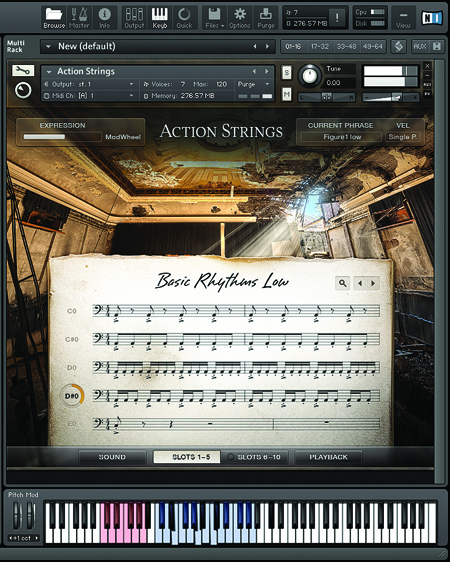Switch to instrument page 49-64
This screenshot has height=562, width=450.
pos(373,47)
